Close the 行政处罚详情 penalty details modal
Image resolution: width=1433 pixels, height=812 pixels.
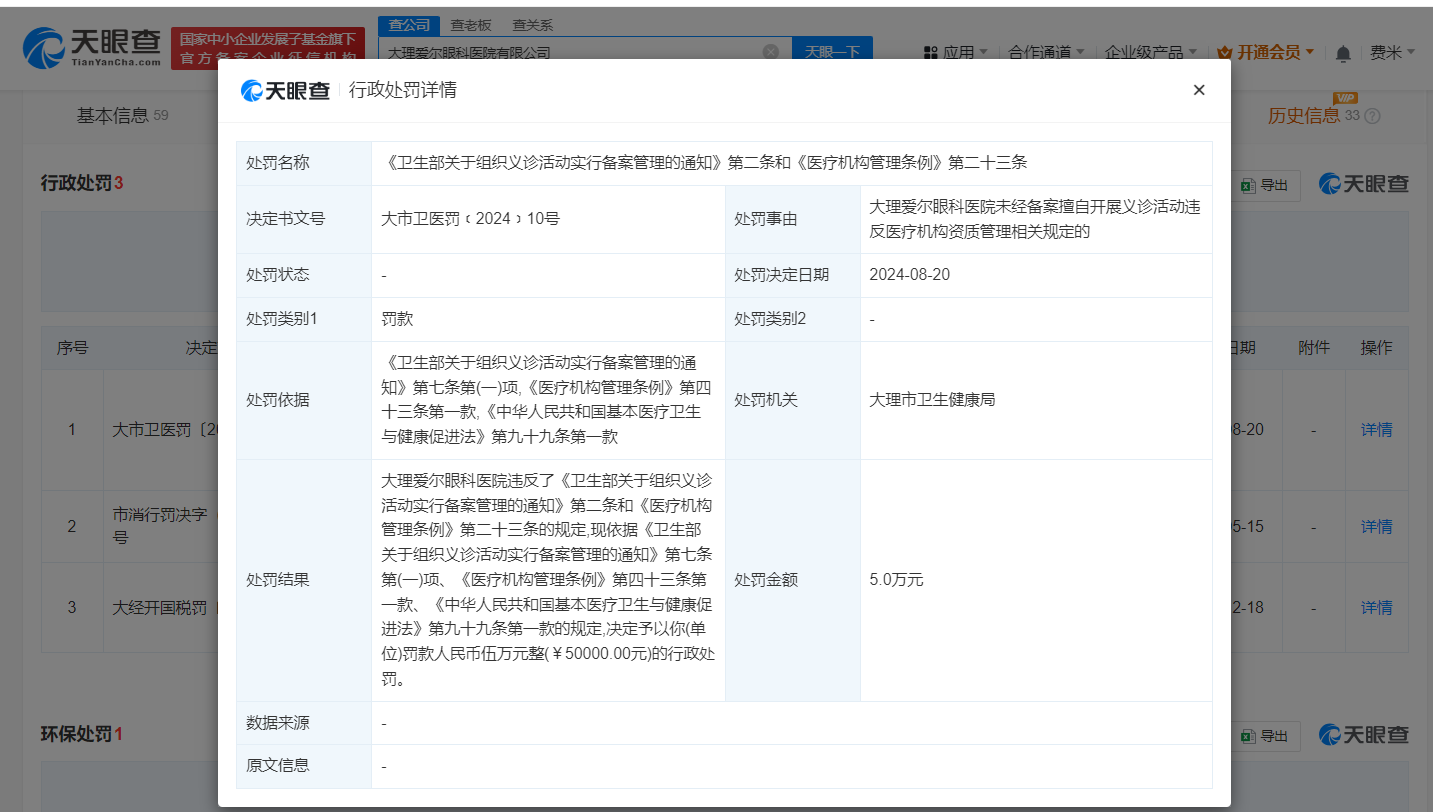(x=1199, y=89)
